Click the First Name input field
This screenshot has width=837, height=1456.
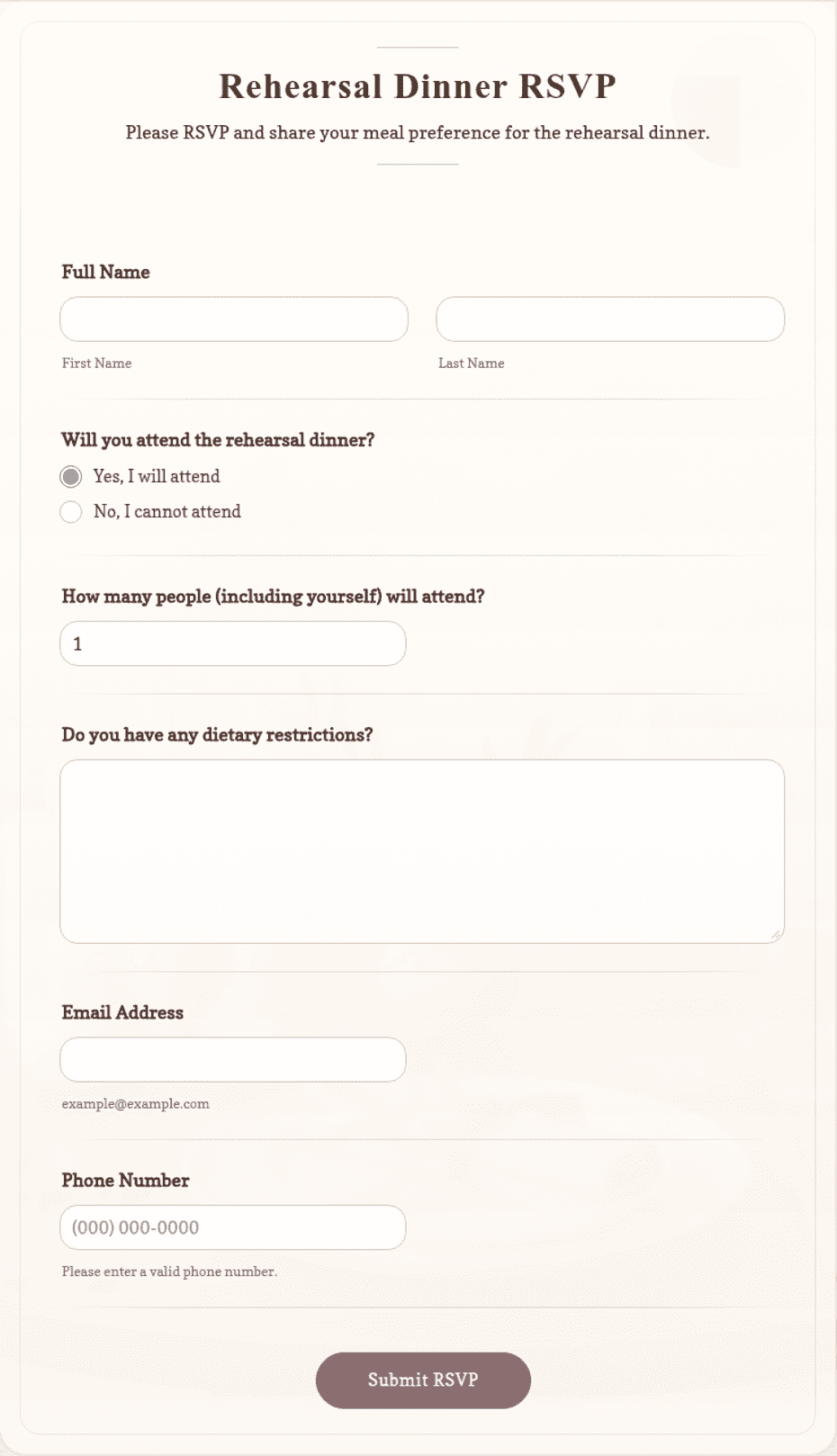click(x=234, y=319)
